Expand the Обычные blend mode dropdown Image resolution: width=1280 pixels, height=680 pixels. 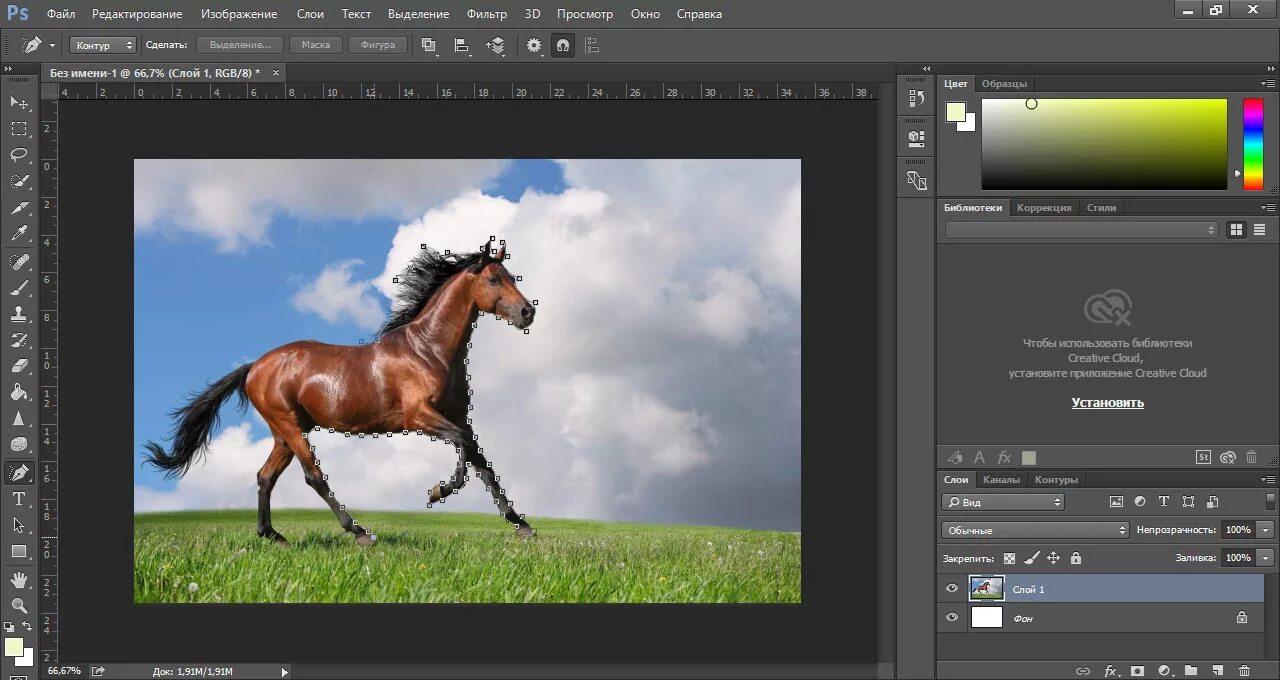click(1035, 530)
